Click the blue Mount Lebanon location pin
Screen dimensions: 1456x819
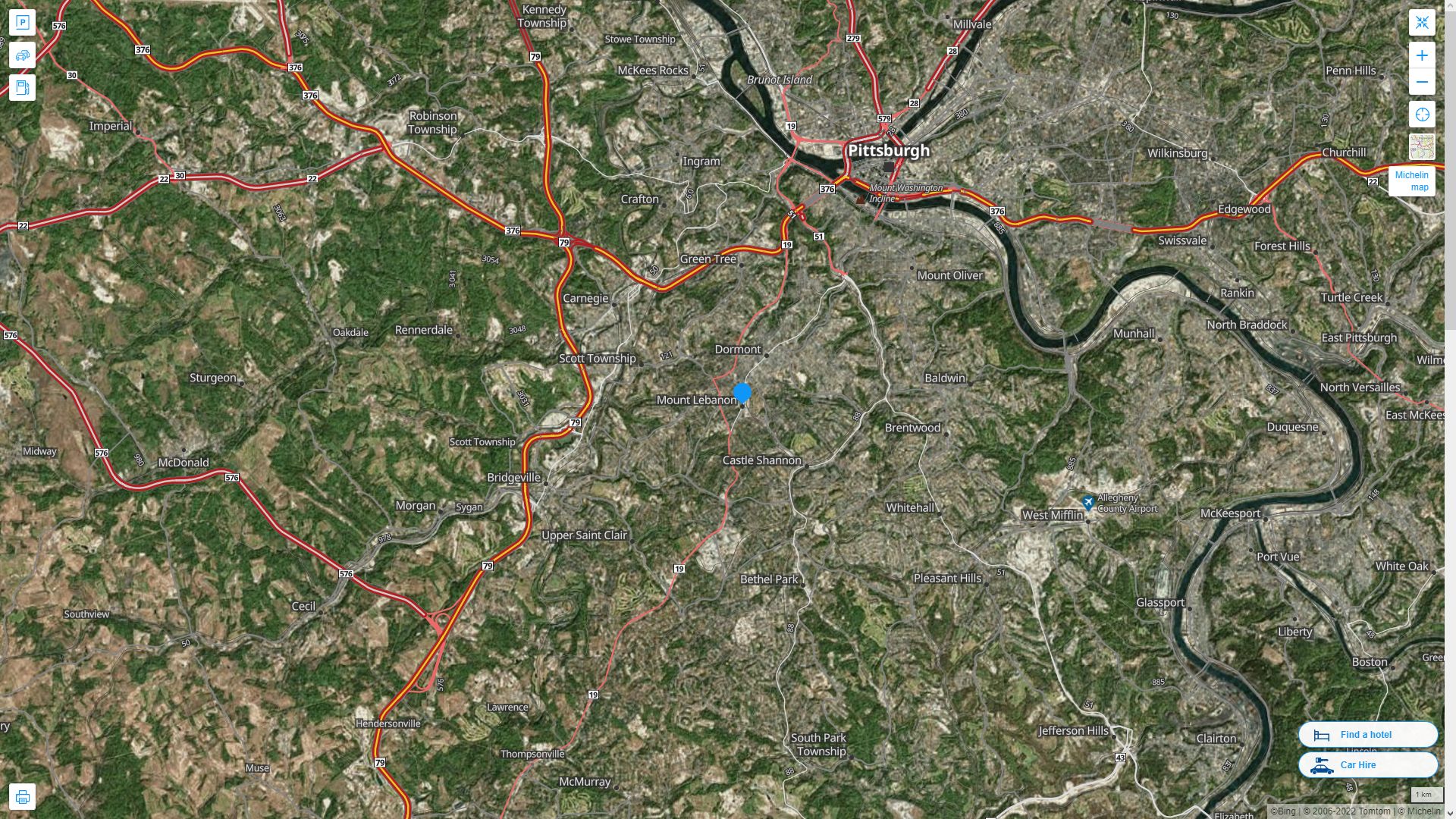coord(742,394)
